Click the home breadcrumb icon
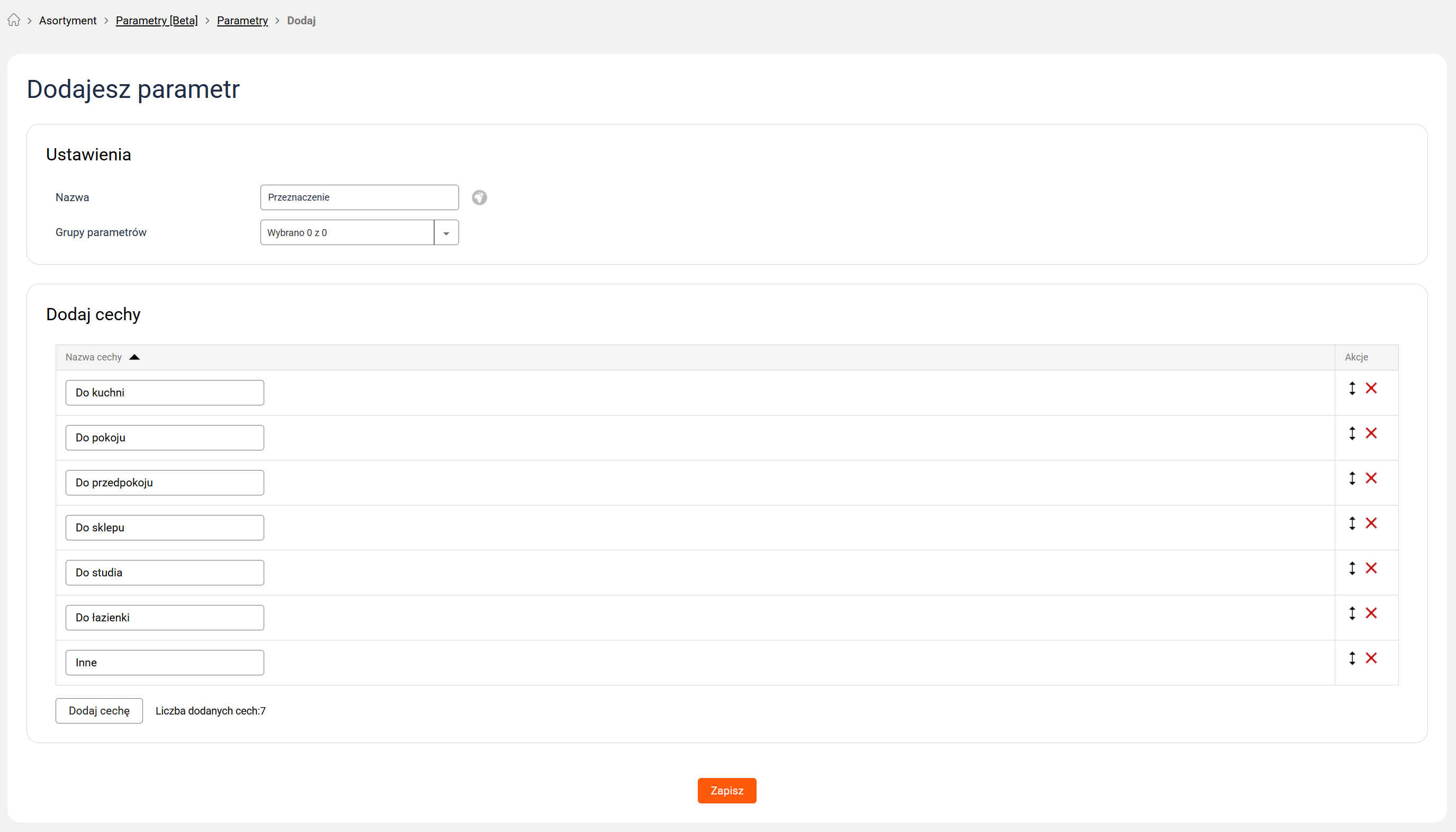The width and height of the screenshot is (1456, 832). [x=14, y=21]
